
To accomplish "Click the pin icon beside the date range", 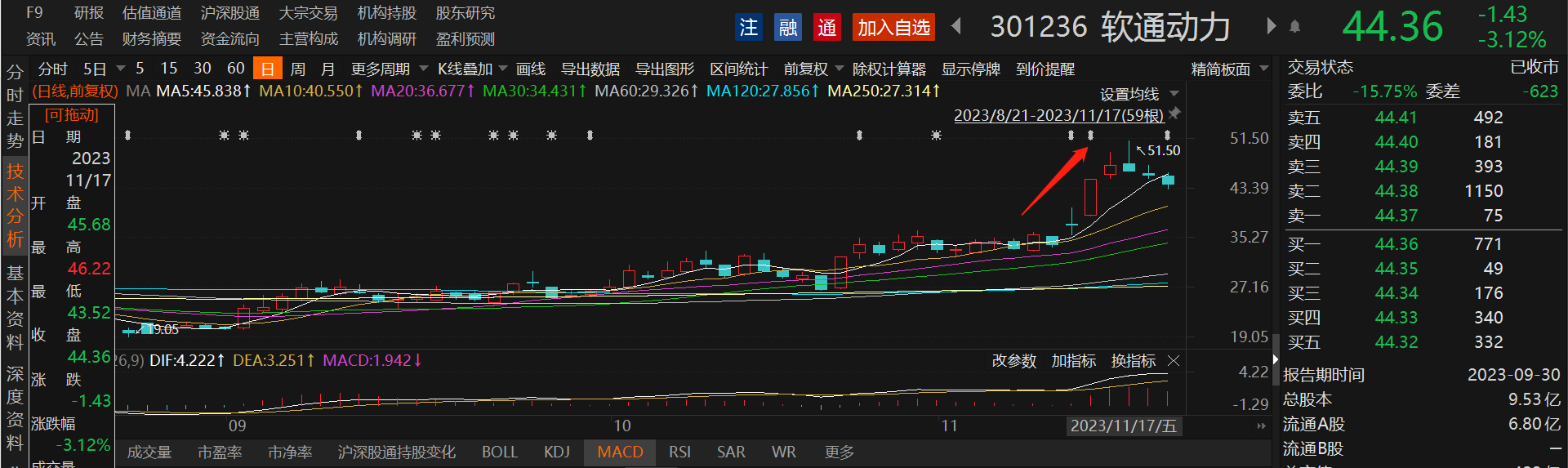I will coord(1174,114).
